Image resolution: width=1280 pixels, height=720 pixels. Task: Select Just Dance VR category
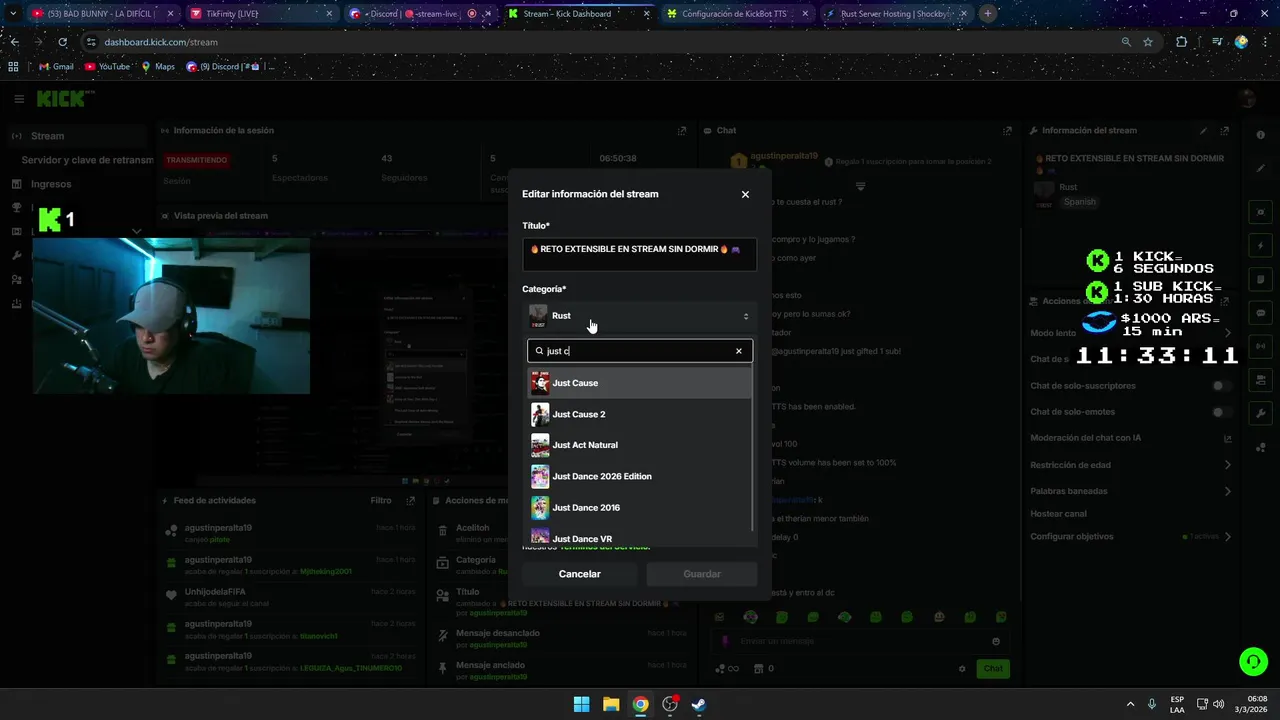coord(639,538)
